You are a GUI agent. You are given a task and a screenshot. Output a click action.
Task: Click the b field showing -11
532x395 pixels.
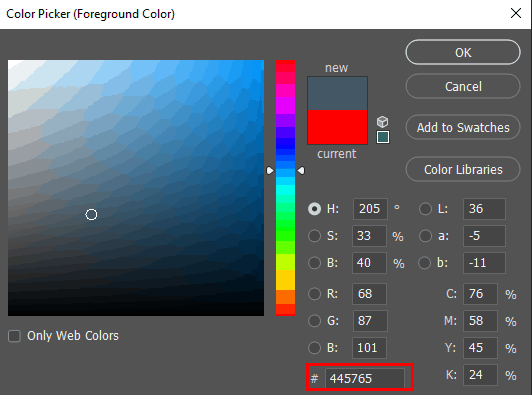(484, 263)
